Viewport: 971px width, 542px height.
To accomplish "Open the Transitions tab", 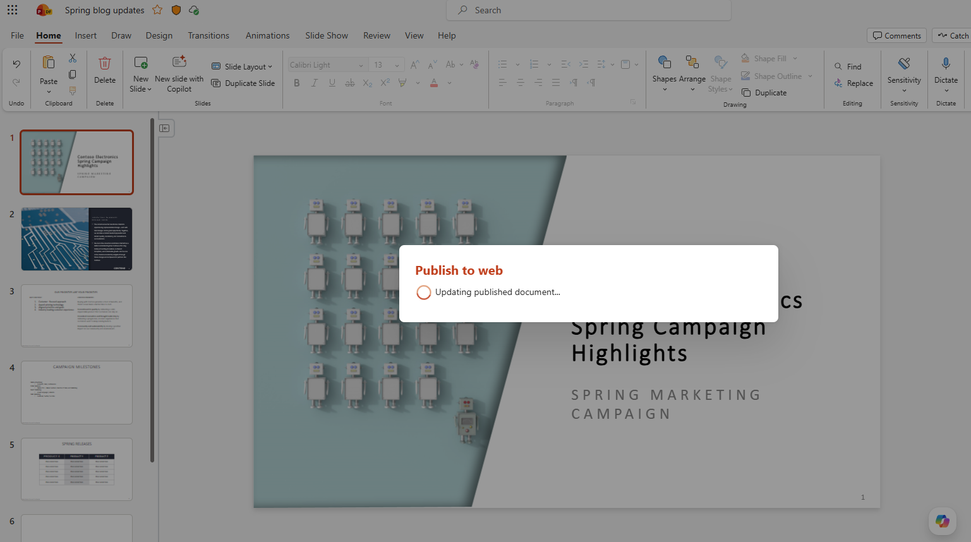I will 208,35.
